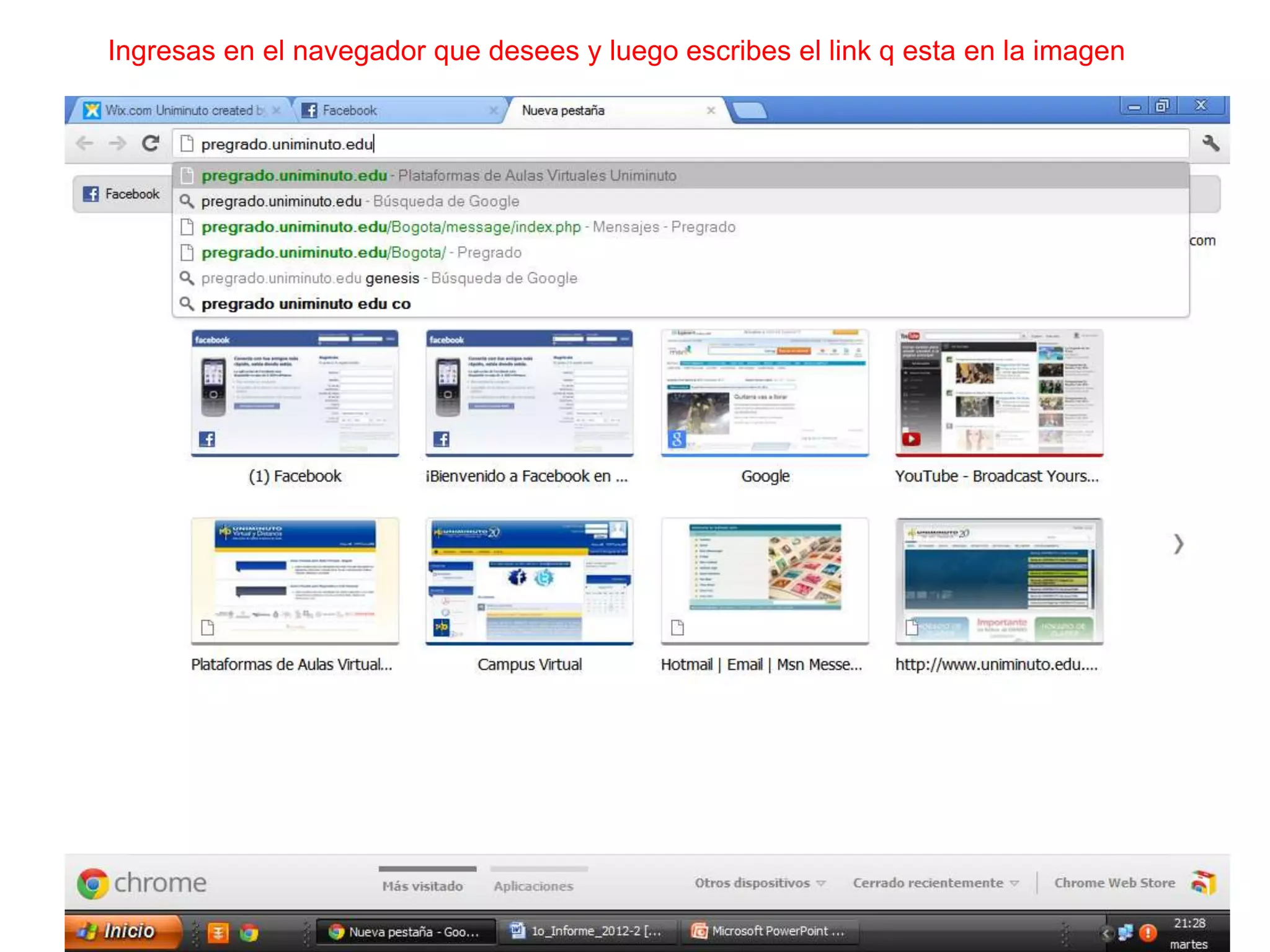
Task: Select suggestion pregrado.uniminuto.edu/Bogota/ - Pregrado
Action: (x=361, y=253)
